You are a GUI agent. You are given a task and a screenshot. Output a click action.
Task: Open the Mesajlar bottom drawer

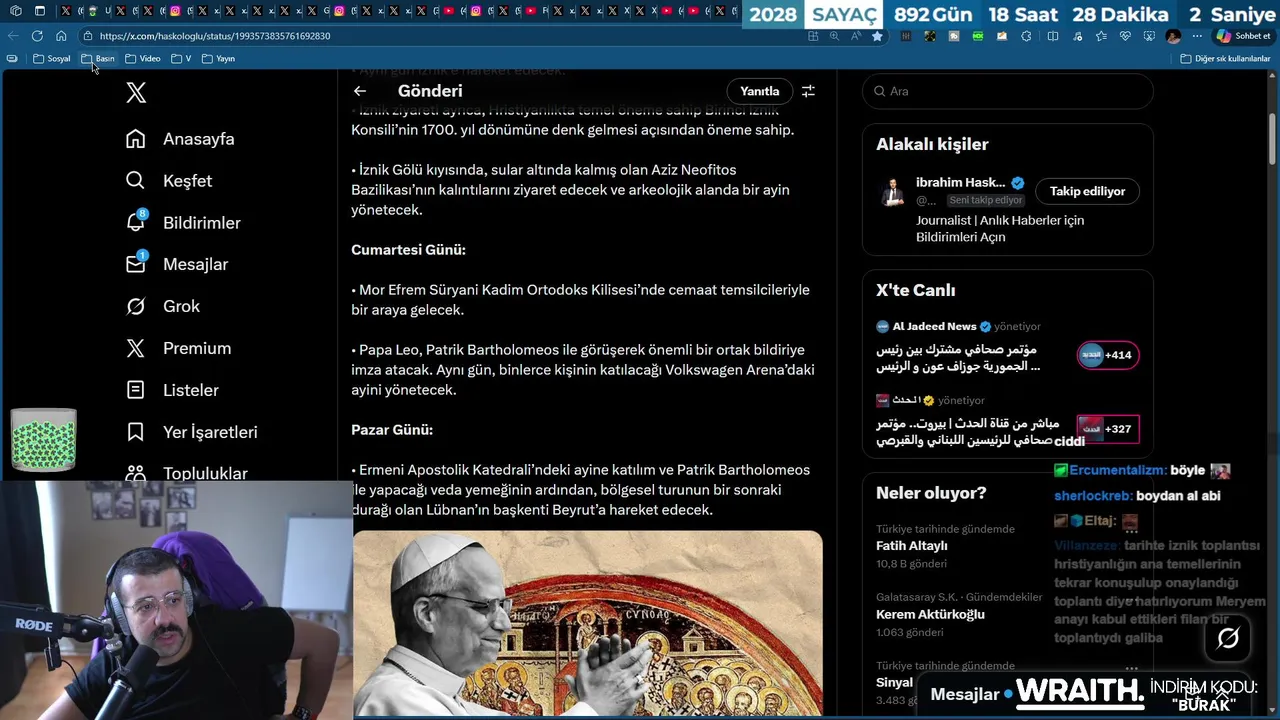pyautogui.click(x=965, y=694)
